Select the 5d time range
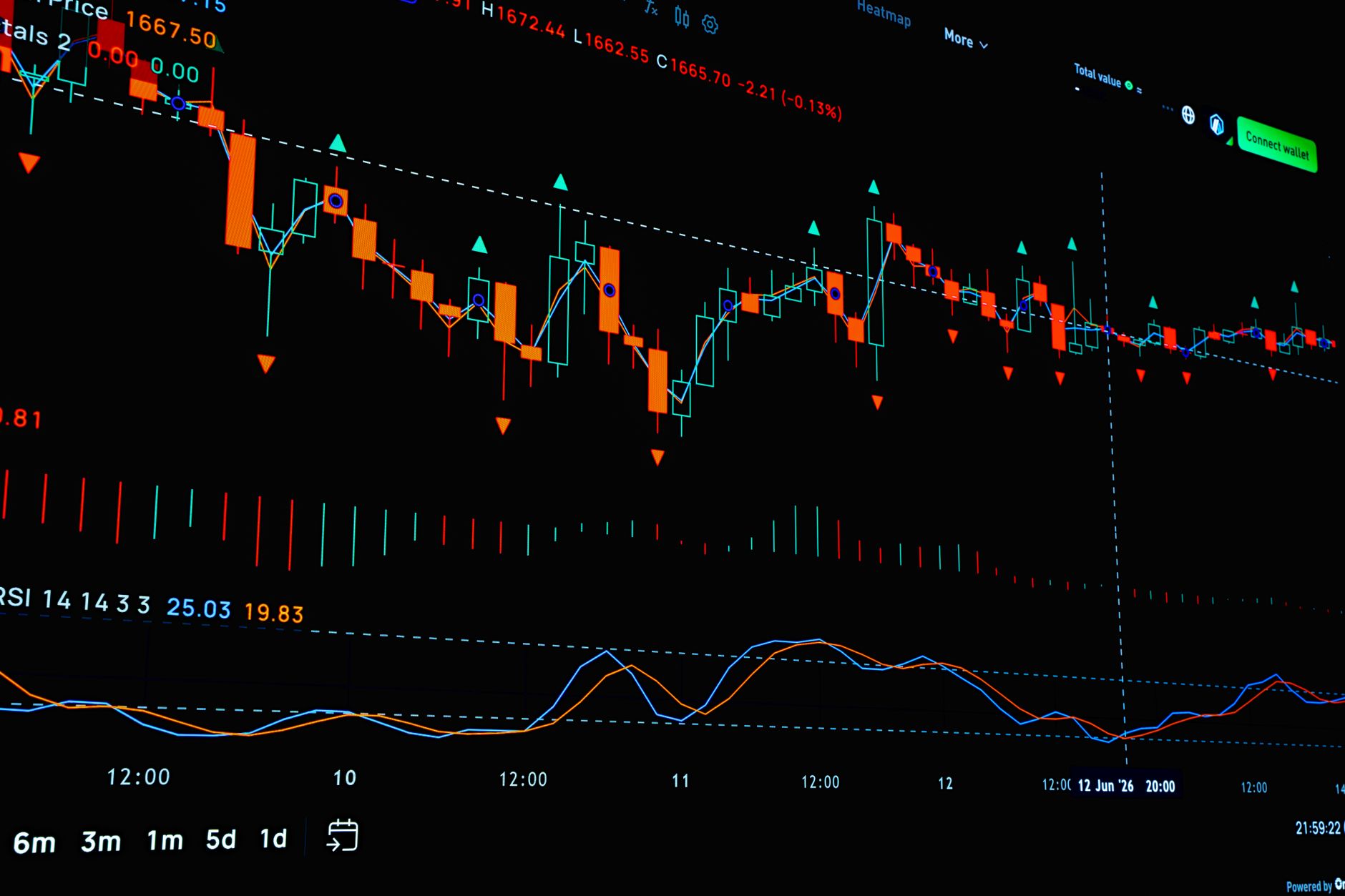Screen dimensions: 1345x896 pos(221,839)
